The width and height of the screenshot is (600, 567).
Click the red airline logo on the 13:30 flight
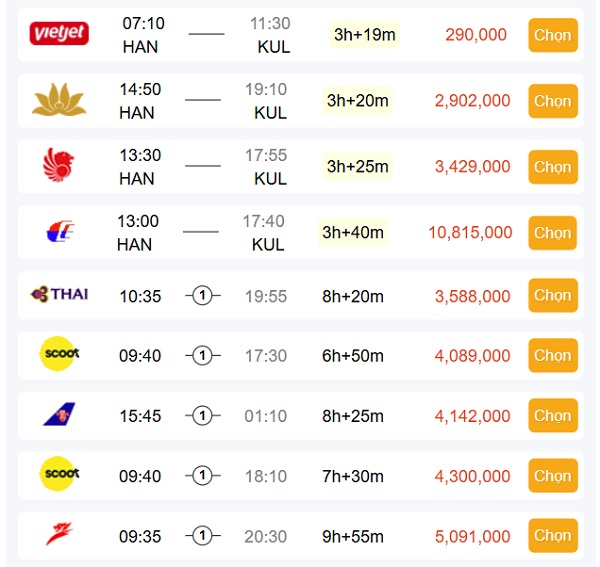(58, 166)
